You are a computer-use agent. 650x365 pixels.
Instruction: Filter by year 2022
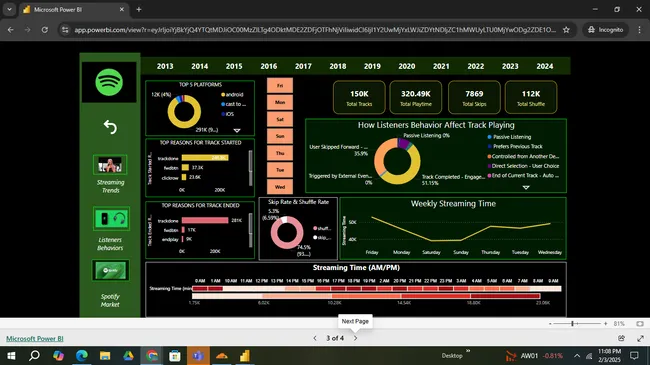(476, 66)
